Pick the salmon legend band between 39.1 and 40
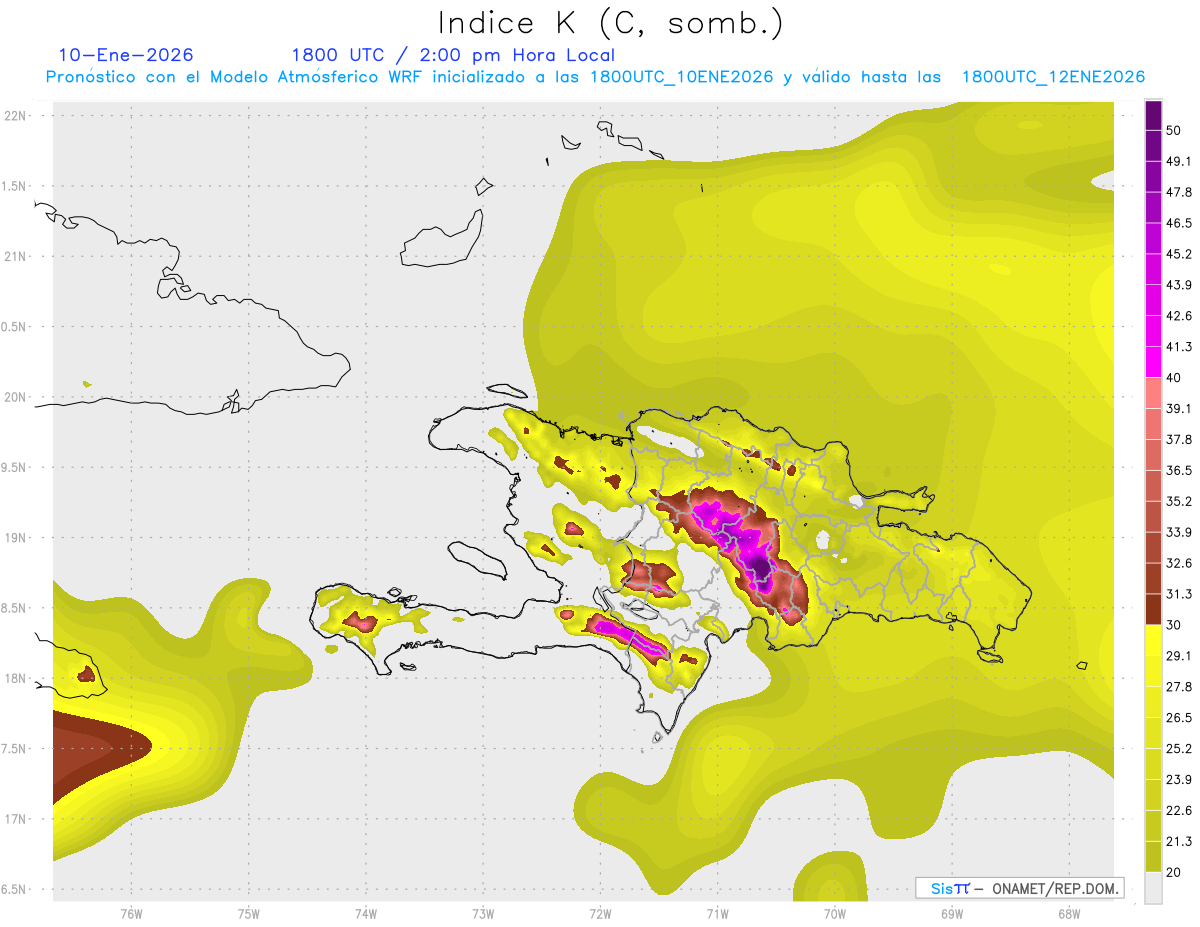Viewport: 1200px width, 927px height. tap(1154, 392)
